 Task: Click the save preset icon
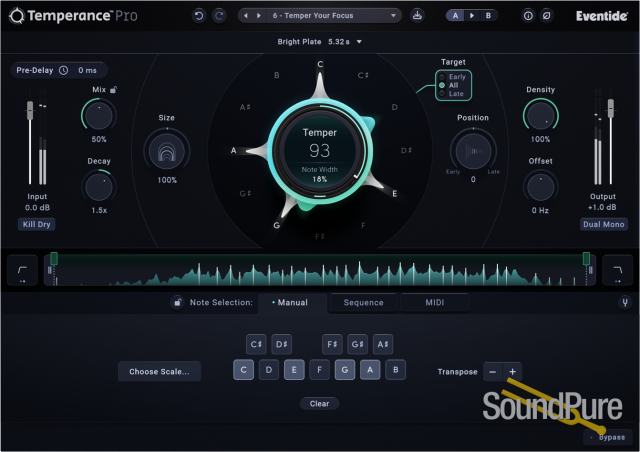click(417, 16)
